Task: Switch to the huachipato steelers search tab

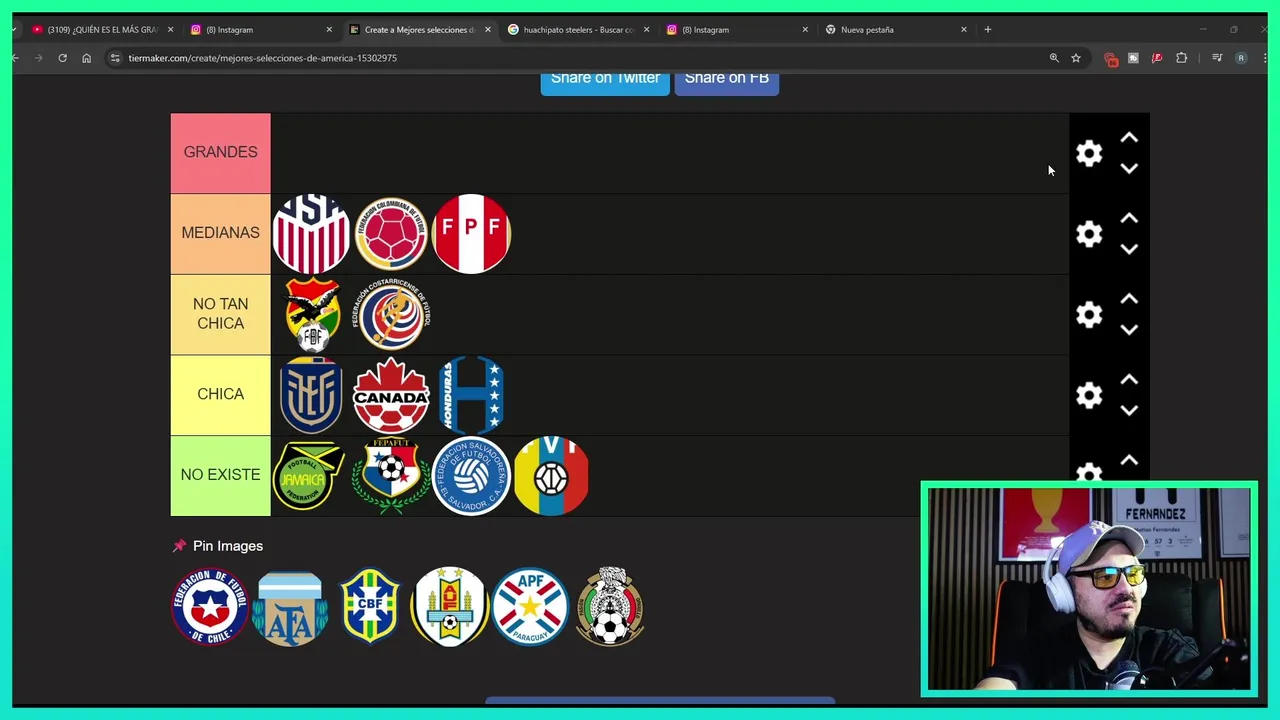Action: [x=576, y=30]
